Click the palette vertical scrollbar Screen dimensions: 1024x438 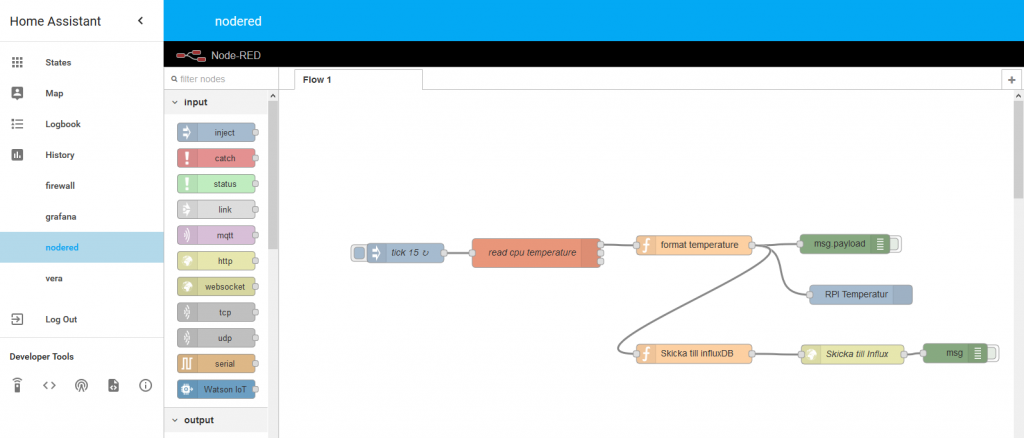pos(273,176)
